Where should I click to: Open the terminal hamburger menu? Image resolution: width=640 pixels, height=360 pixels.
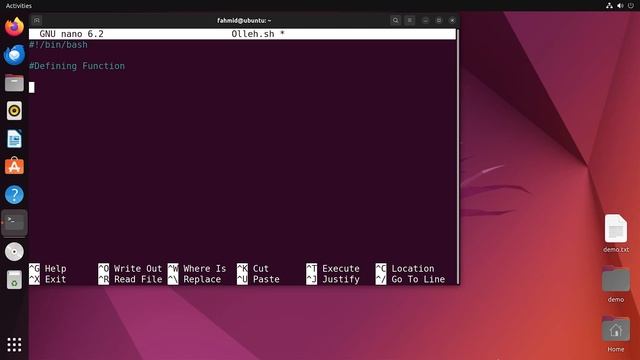(410, 20)
